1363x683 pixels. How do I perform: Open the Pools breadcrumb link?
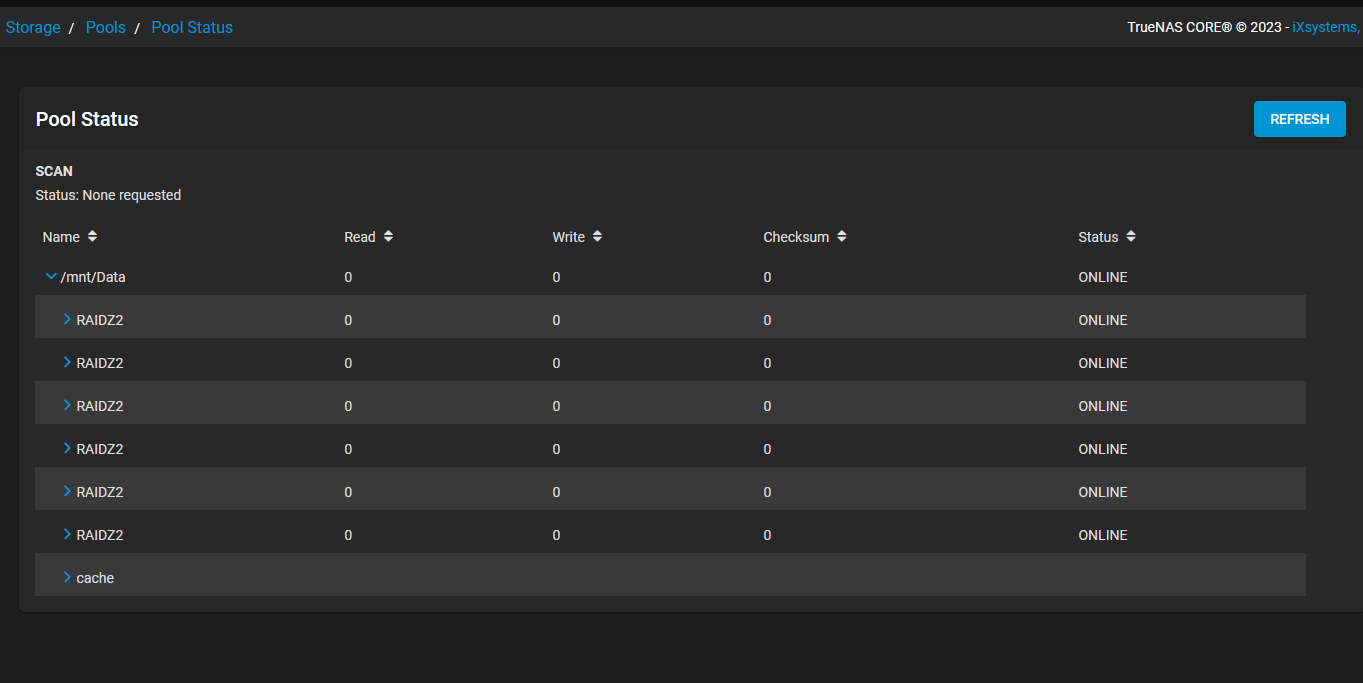tap(106, 28)
